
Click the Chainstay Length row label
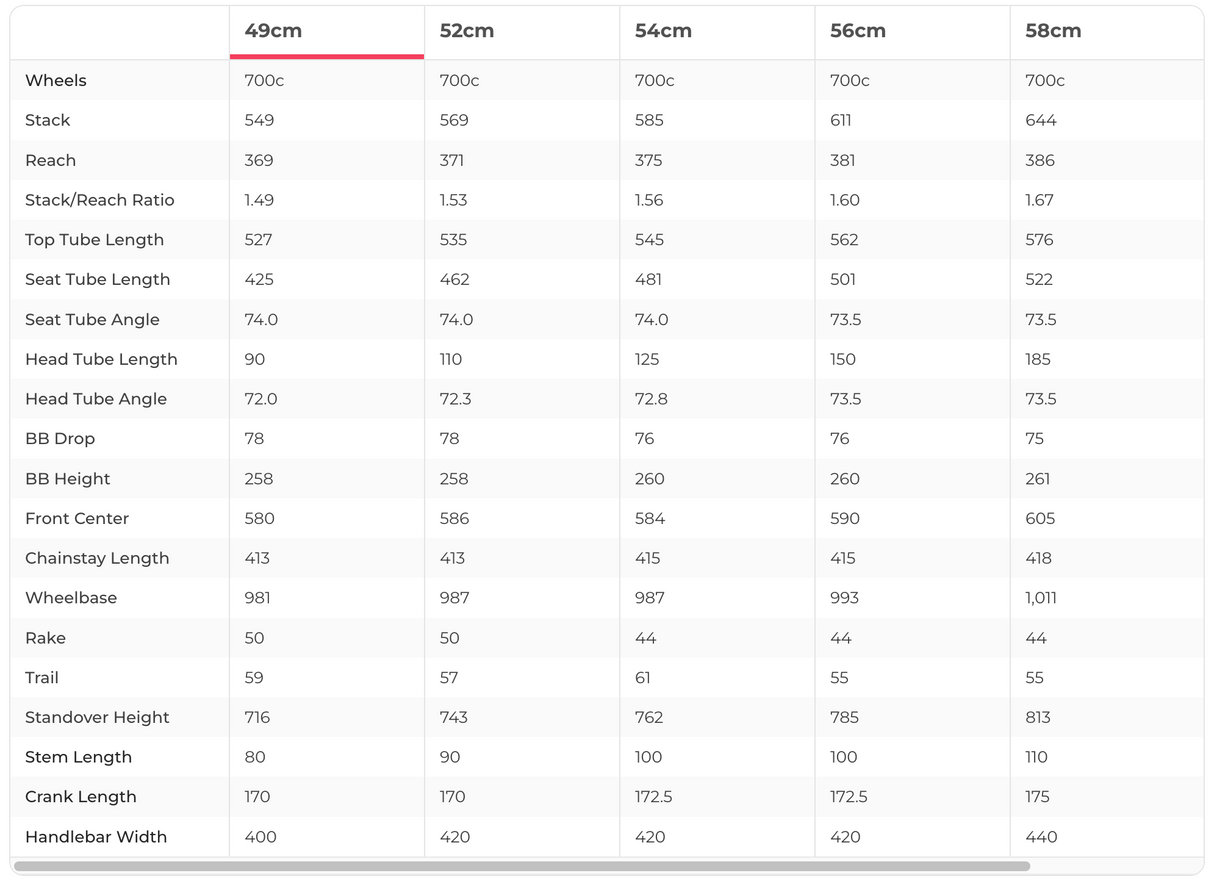pos(97,558)
